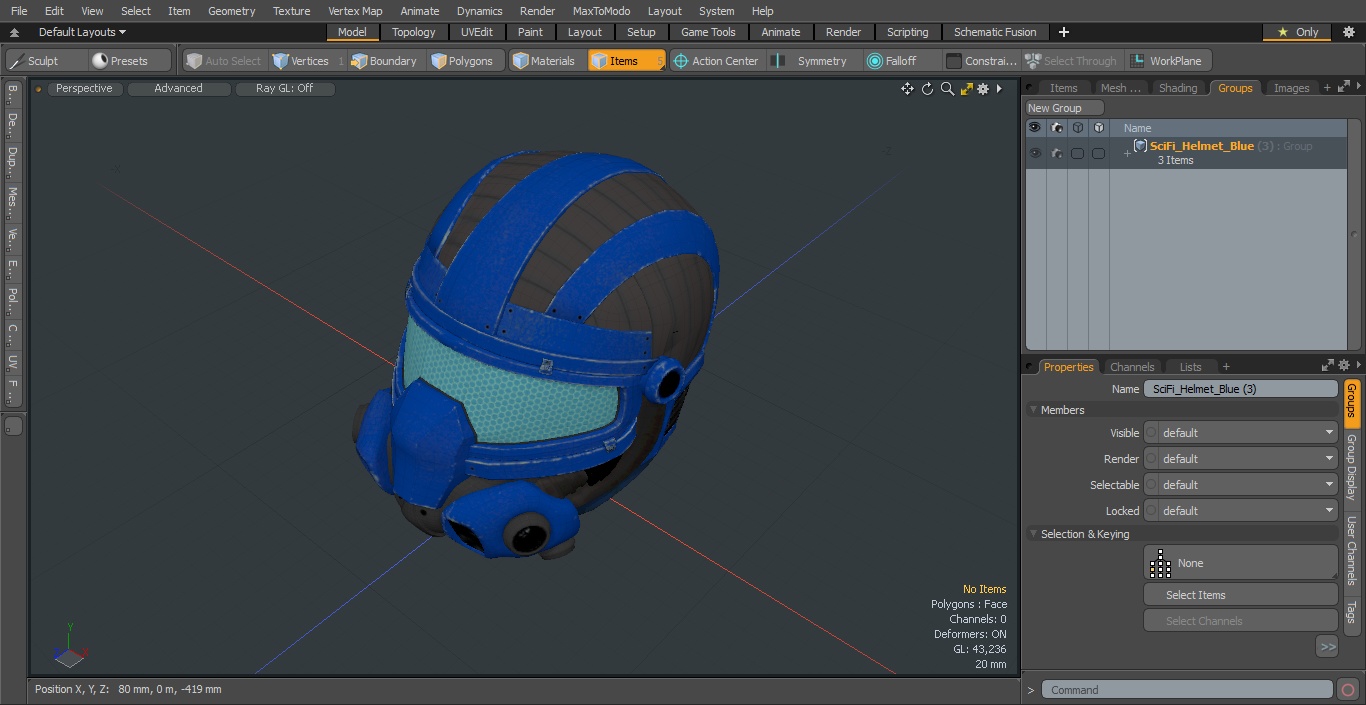Click the group Name input field
1366x705 pixels.
coord(1241,389)
